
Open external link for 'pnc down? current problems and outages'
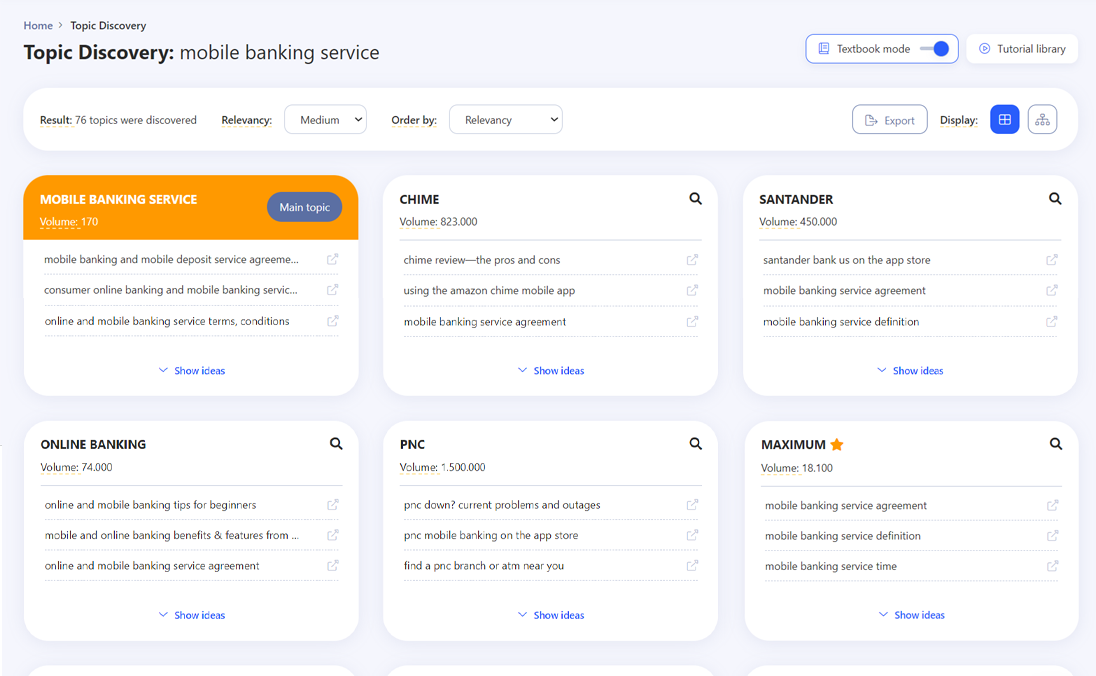click(692, 505)
